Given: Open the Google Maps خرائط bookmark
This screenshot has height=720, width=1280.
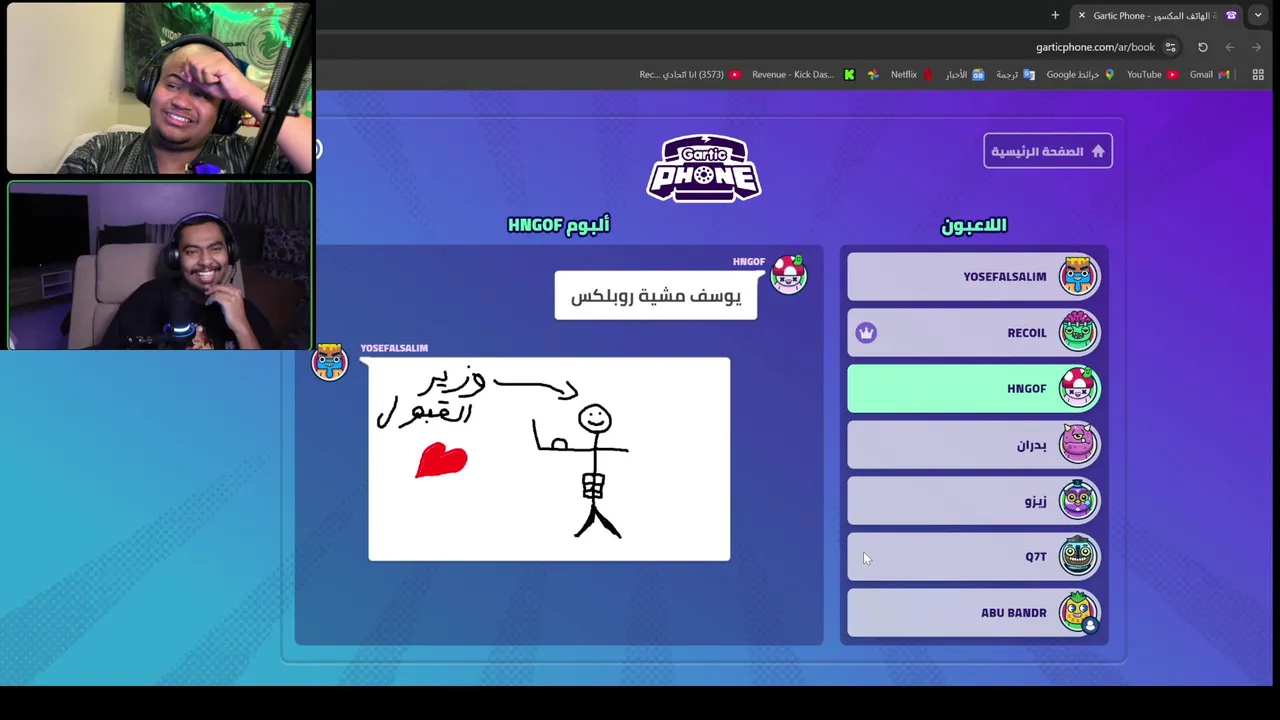Looking at the screenshot, I should click(x=1080, y=74).
